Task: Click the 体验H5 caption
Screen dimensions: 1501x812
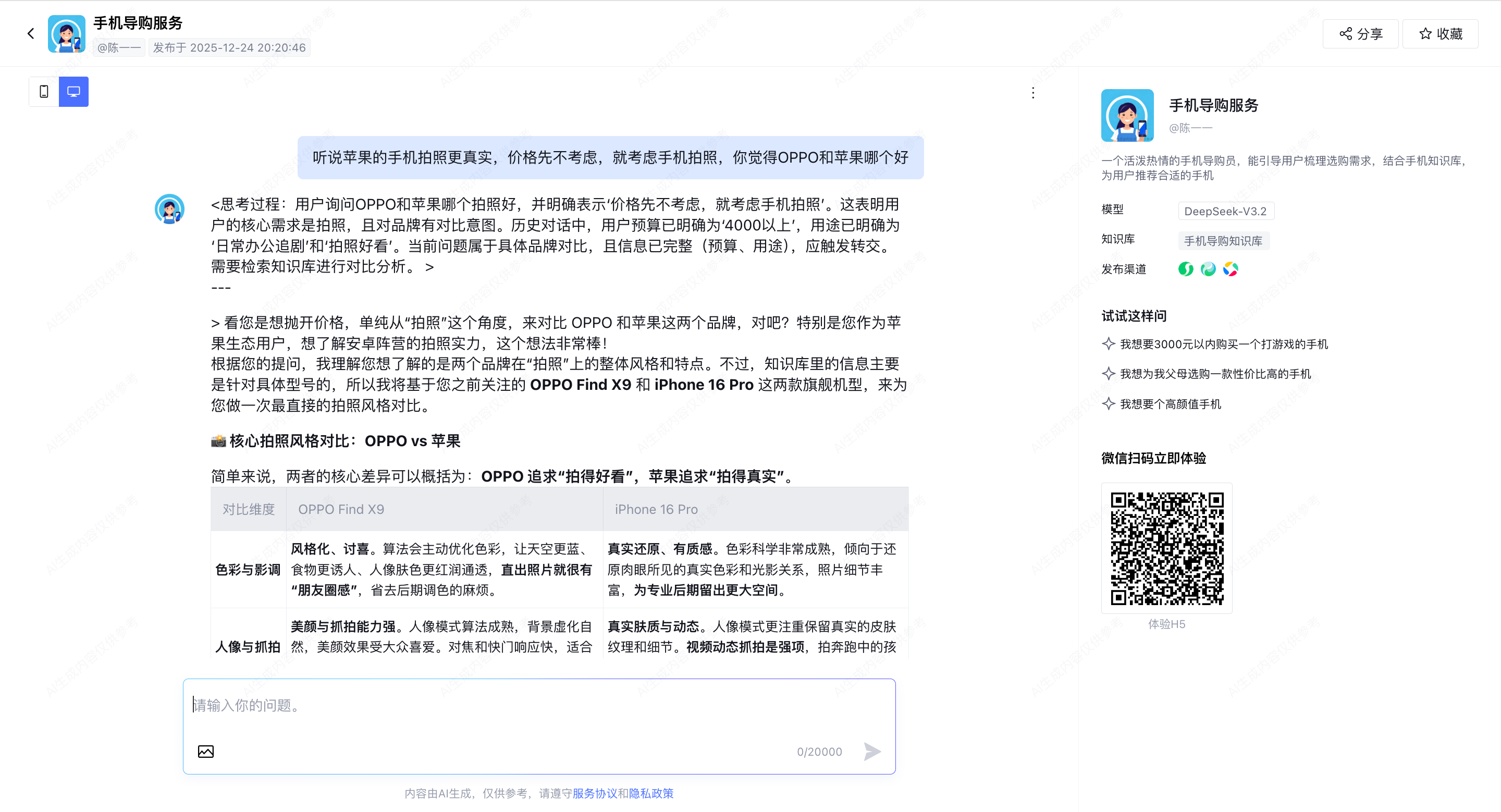Action: coord(1166,624)
